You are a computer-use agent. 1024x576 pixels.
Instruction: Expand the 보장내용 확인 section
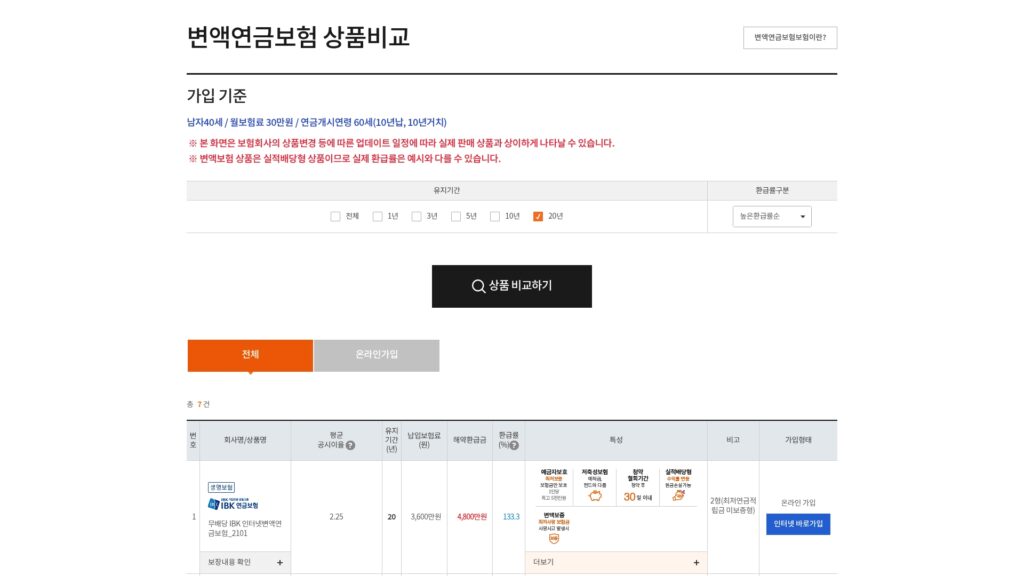(x=245, y=563)
